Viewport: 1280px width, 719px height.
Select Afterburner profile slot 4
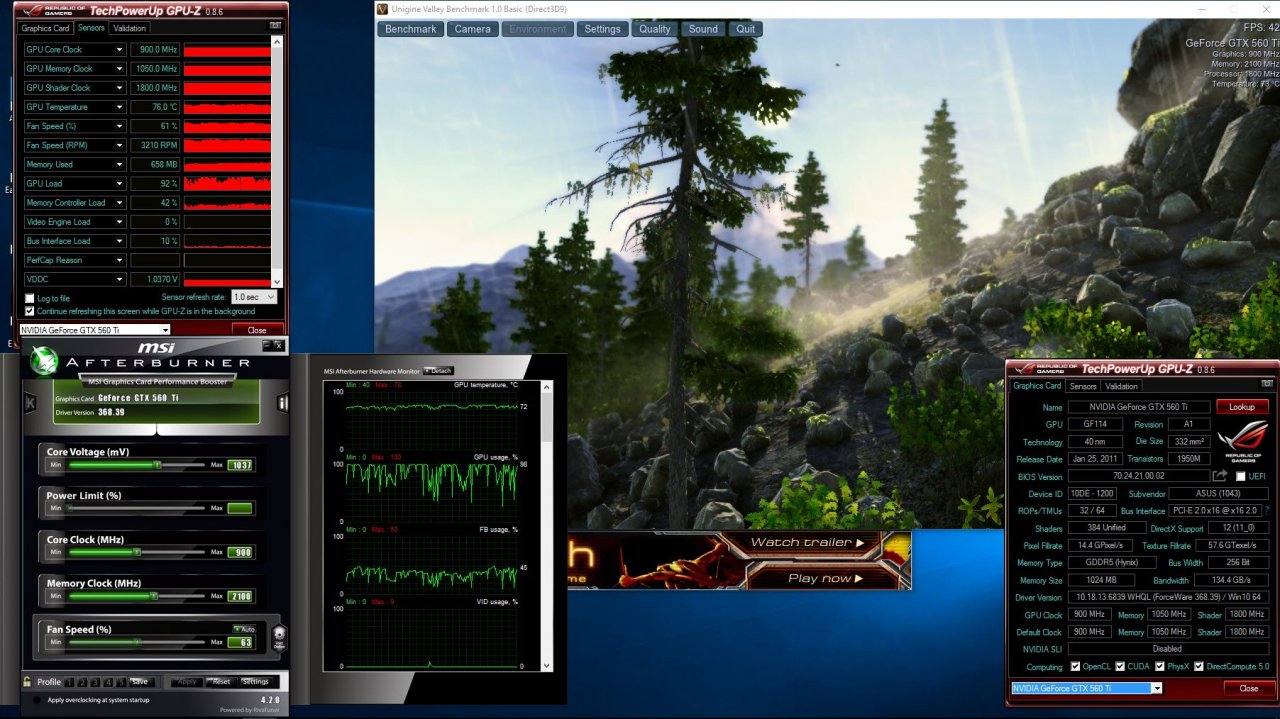[x=110, y=681]
